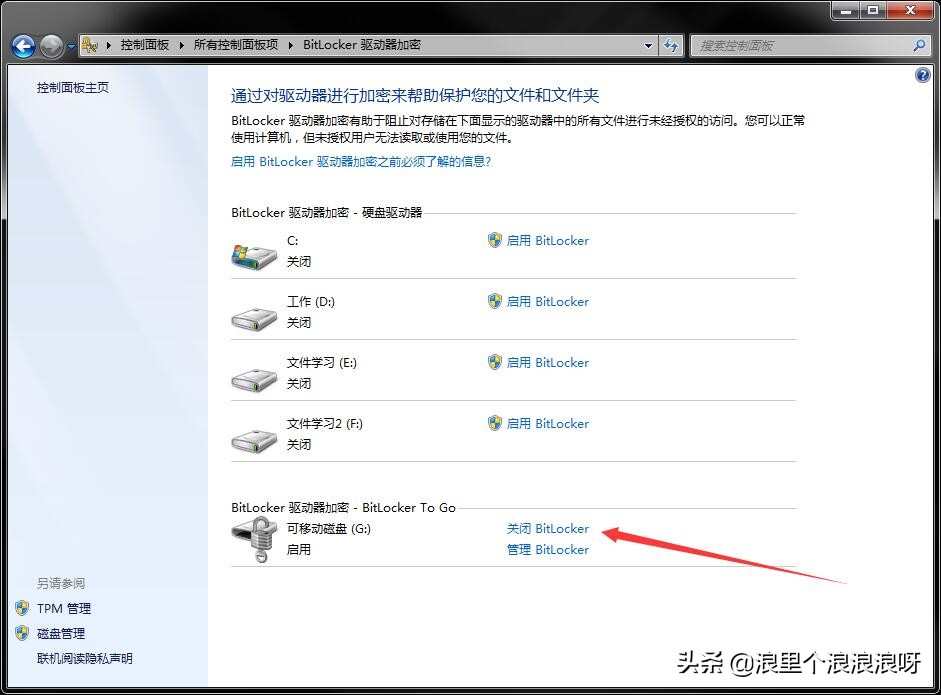The image size is (941, 695).
Task: Turn off BitLocker on removable disk G:
Action: click(x=548, y=528)
